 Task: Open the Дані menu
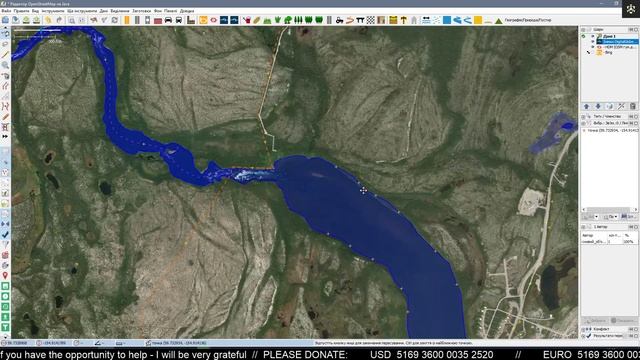coord(104,11)
